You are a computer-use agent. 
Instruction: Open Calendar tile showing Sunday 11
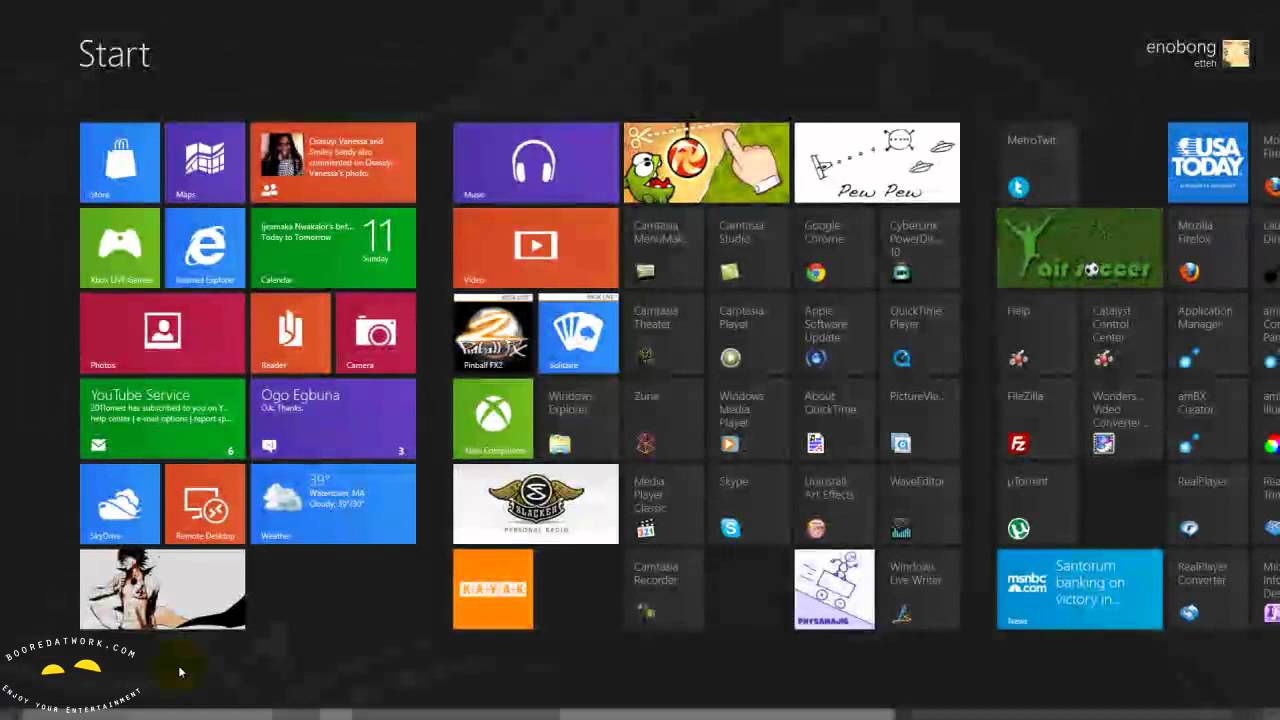(333, 248)
